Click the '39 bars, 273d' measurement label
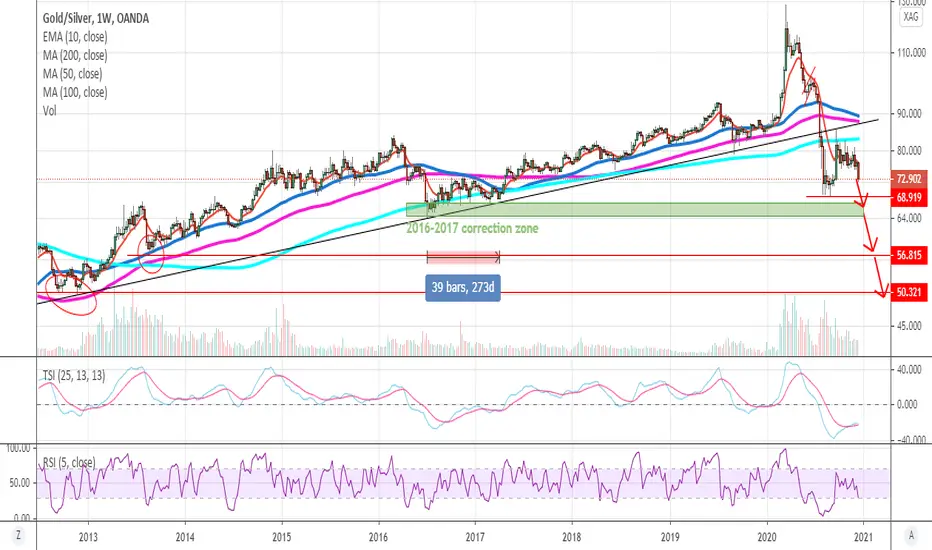 462,287
